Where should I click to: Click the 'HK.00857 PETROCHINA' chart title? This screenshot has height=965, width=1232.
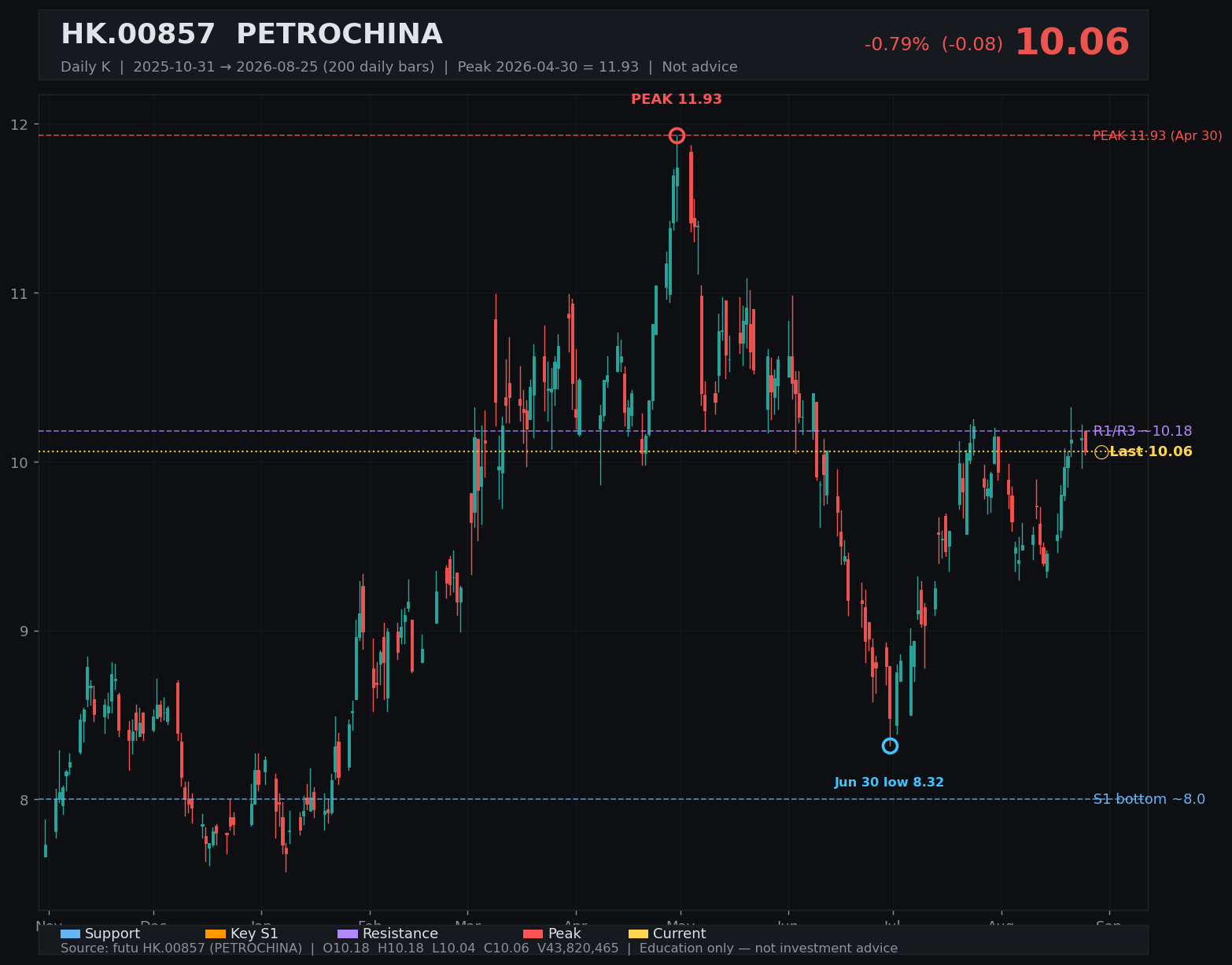(252, 35)
